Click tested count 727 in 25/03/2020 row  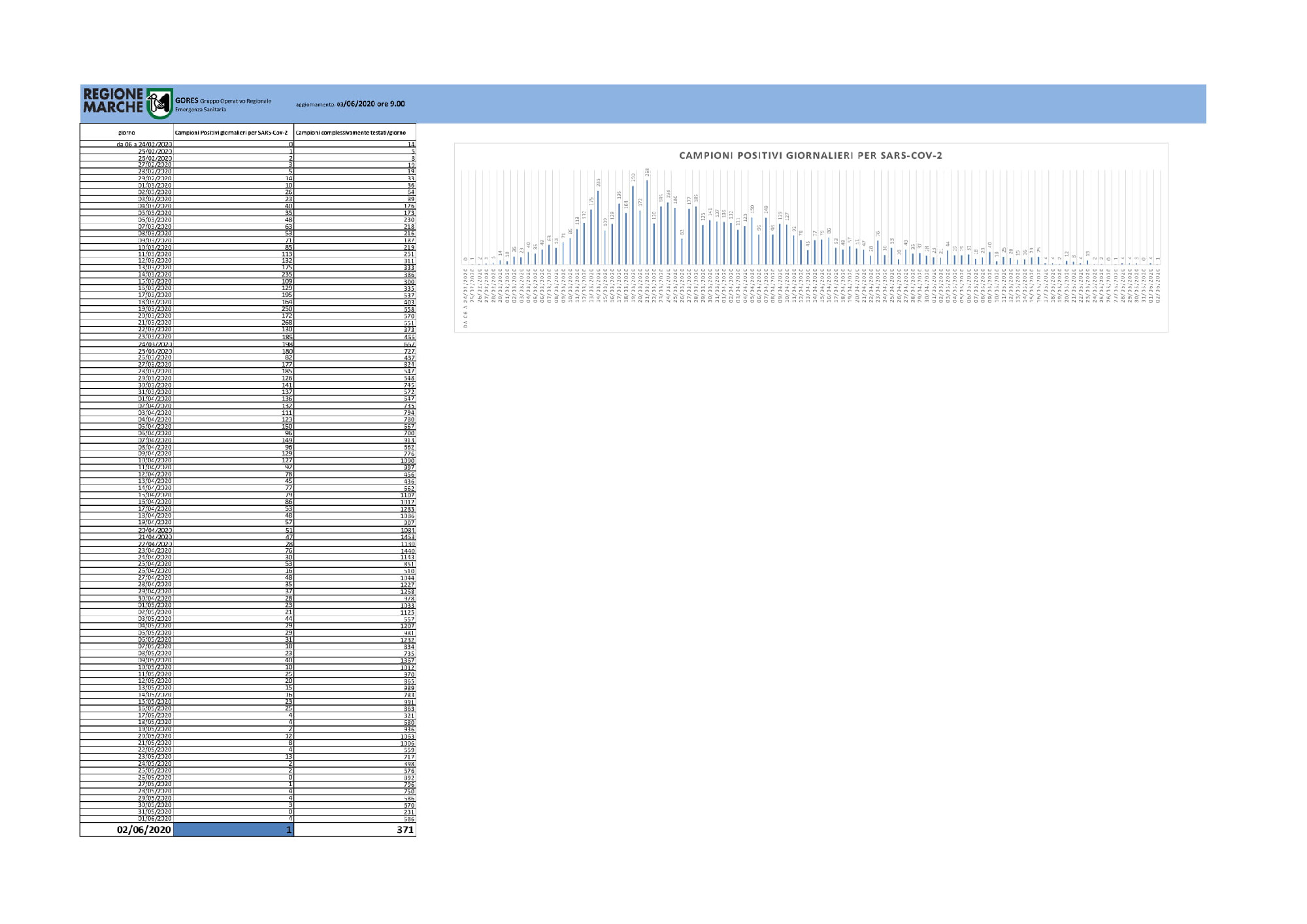click(409, 351)
